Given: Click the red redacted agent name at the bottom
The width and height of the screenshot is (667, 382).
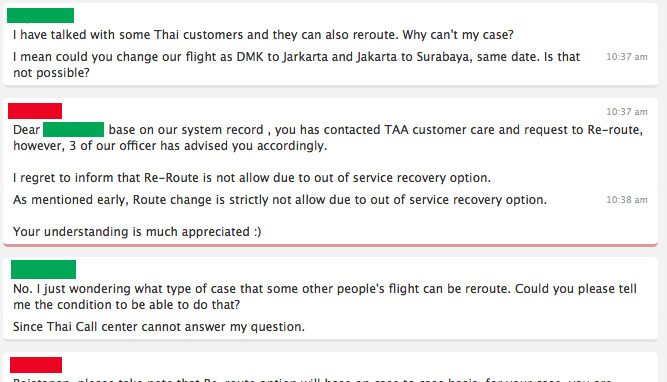Looking at the screenshot, I should click(36, 365).
